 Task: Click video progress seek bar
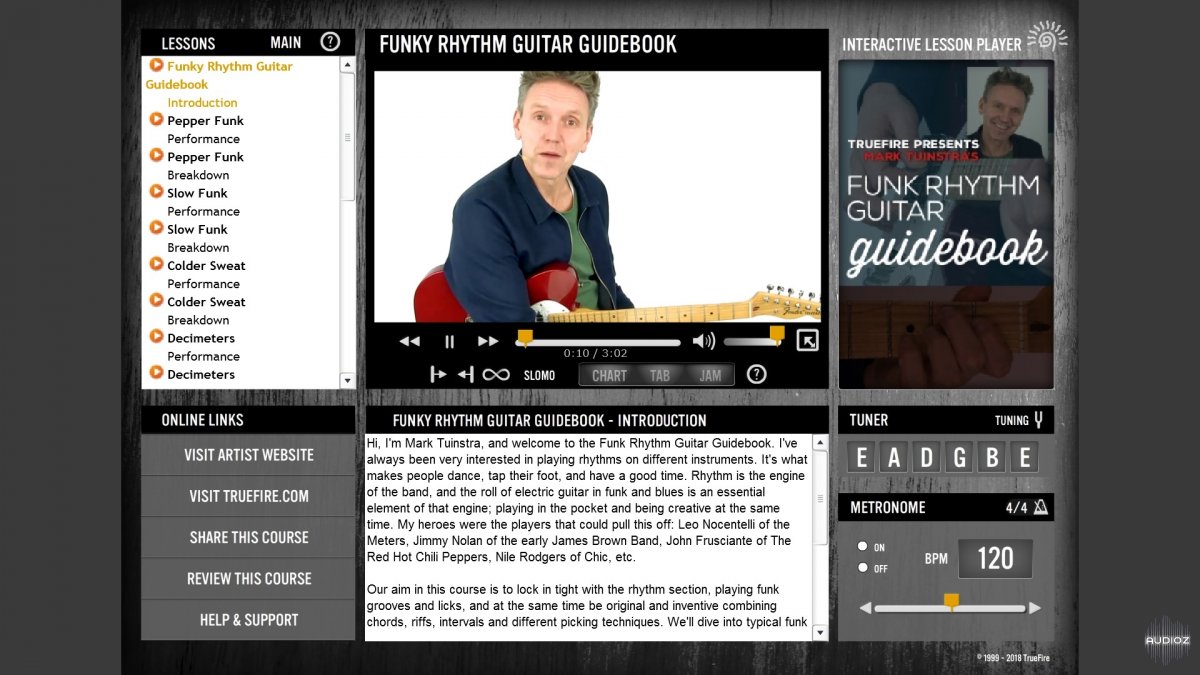click(598, 342)
